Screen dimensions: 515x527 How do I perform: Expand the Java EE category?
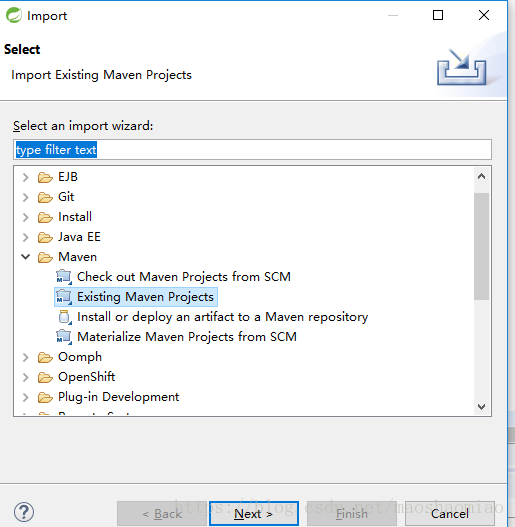point(26,237)
